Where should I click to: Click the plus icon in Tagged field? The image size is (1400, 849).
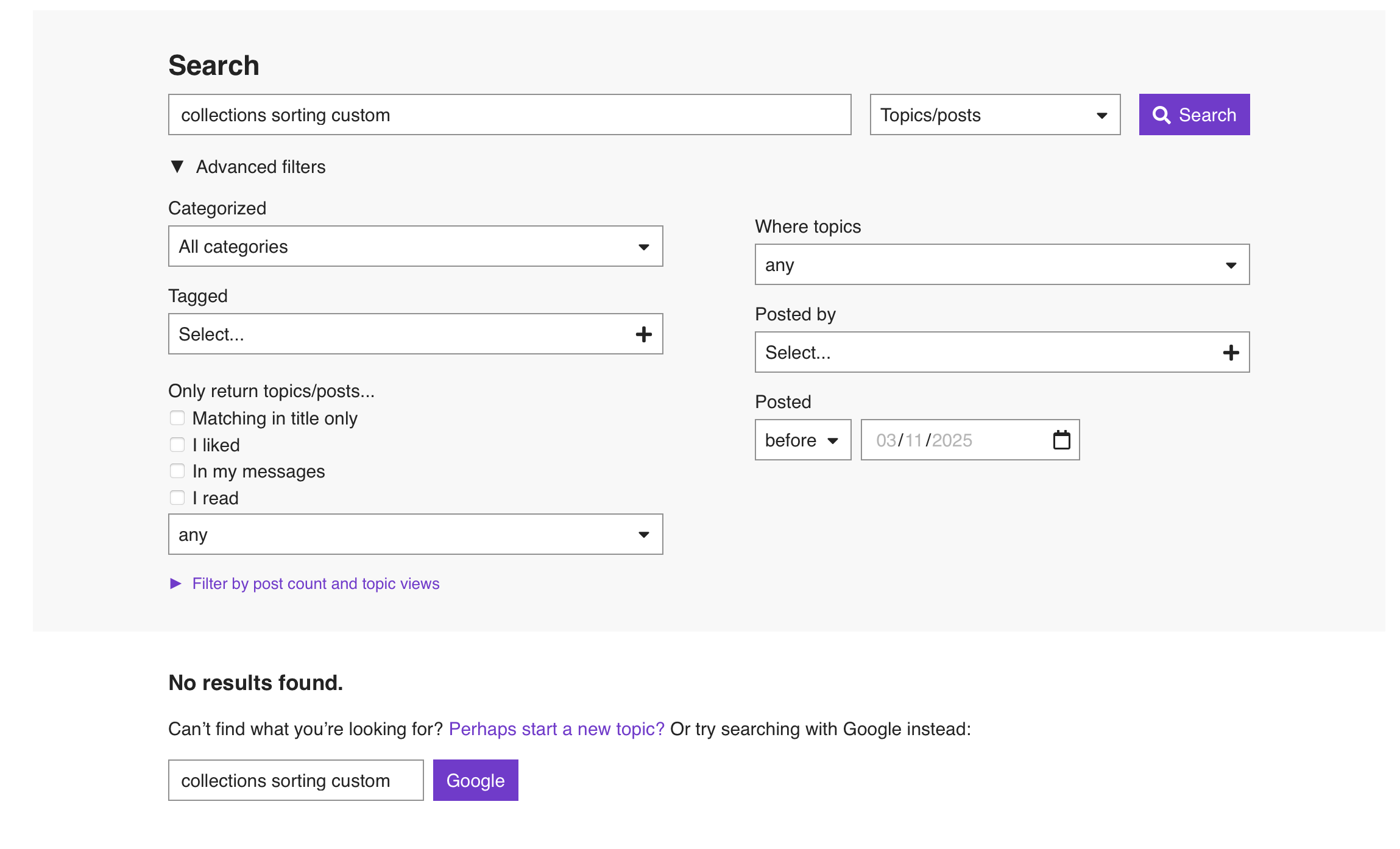643,334
